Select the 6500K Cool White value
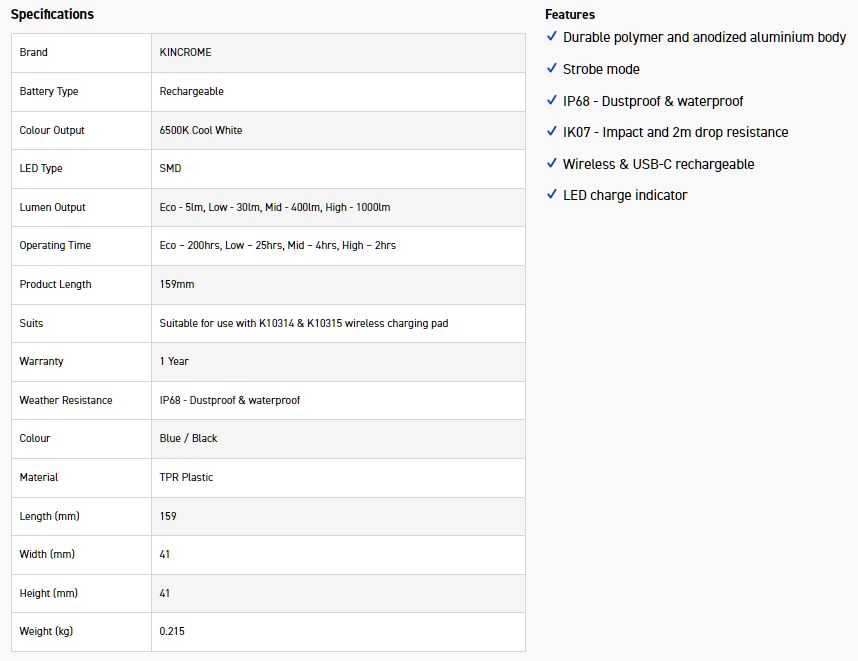The width and height of the screenshot is (858, 661). click(201, 130)
